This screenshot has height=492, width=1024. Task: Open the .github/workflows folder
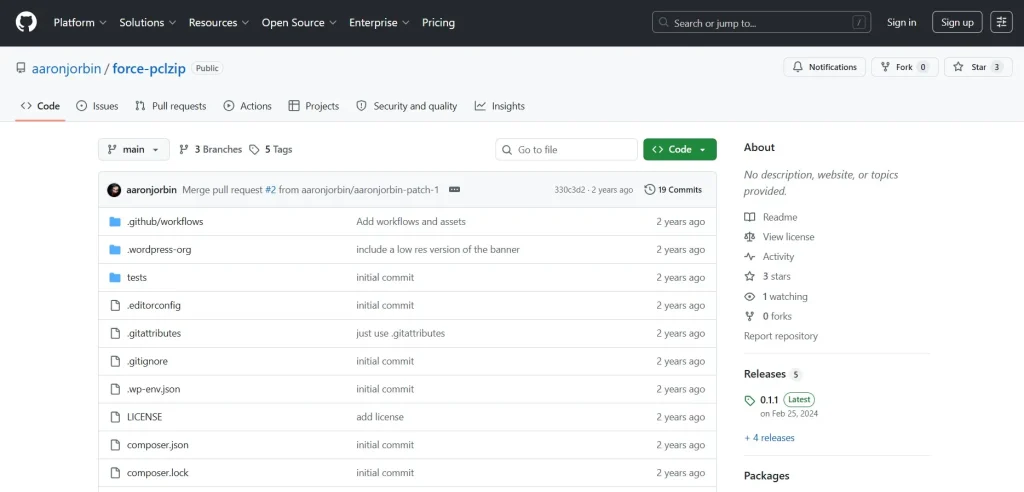(165, 221)
